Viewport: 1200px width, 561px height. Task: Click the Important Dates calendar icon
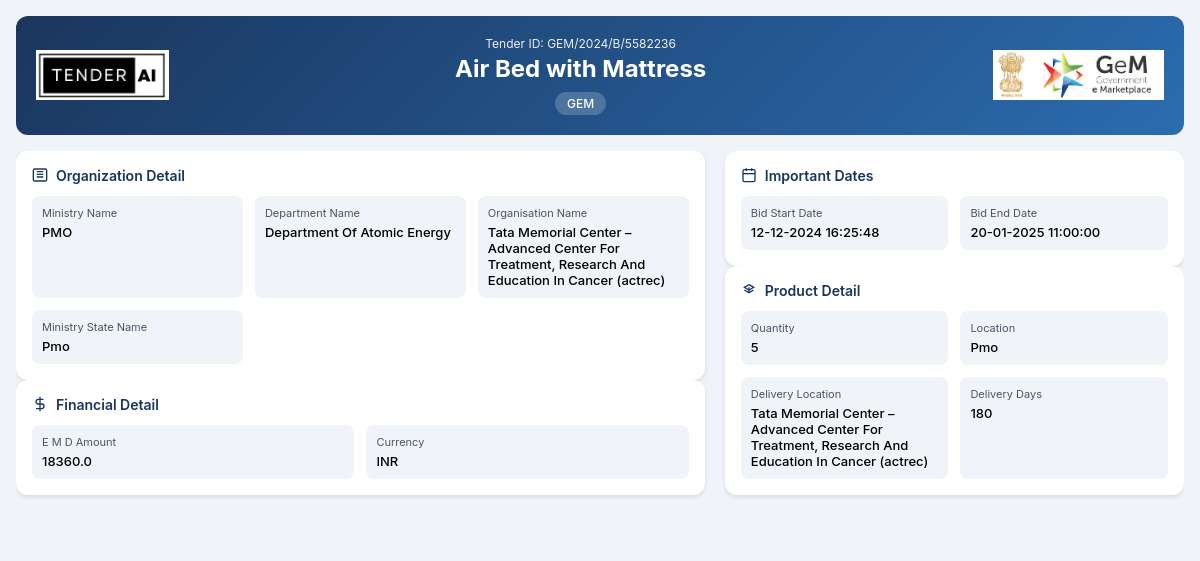tap(749, 175)
